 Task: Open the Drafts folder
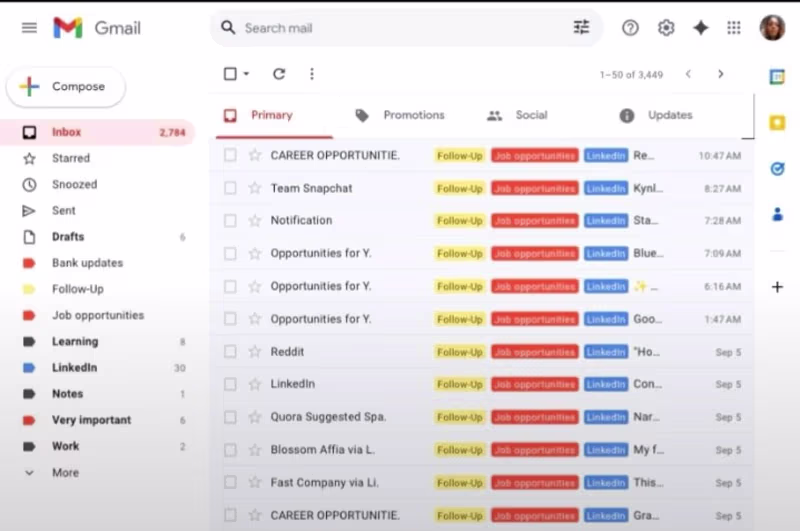[x=97, y=237]
